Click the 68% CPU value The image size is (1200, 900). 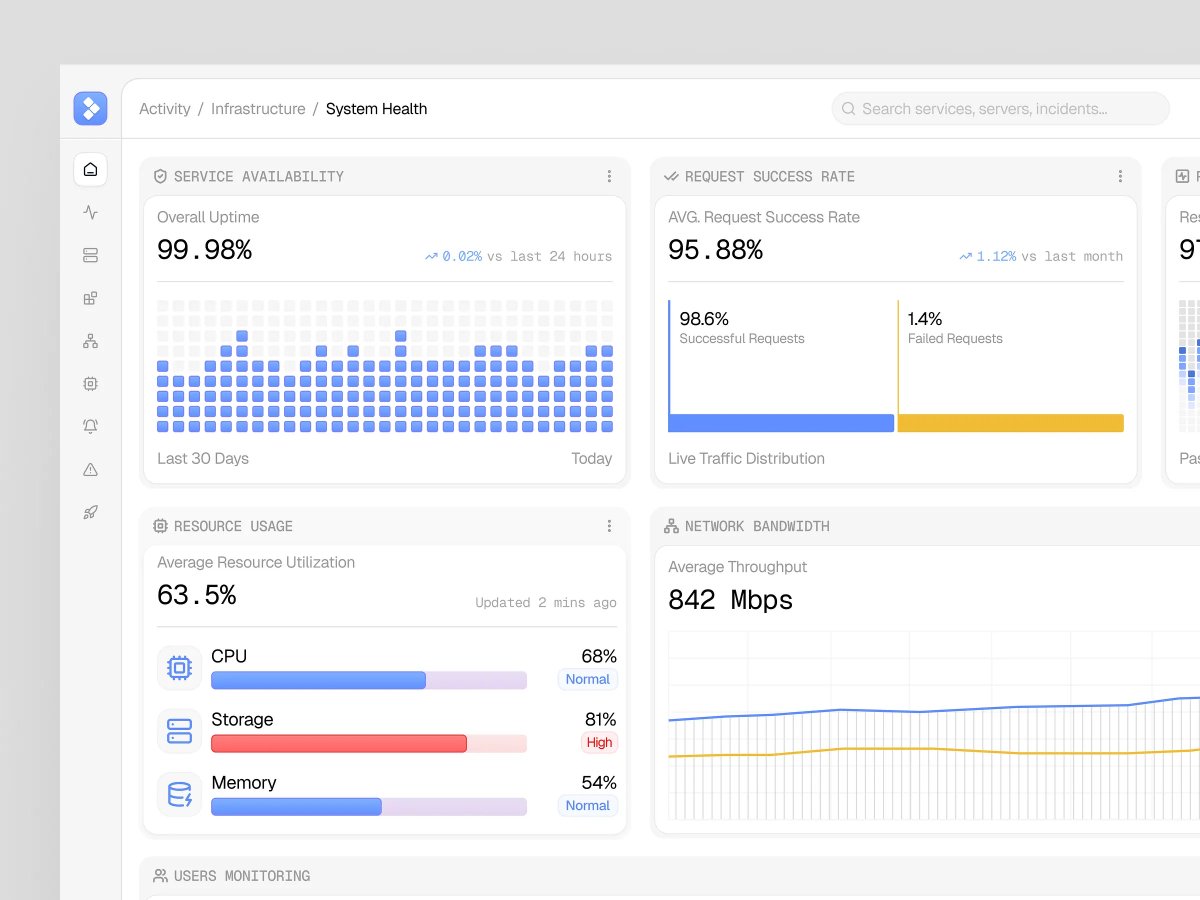(599, 657)
